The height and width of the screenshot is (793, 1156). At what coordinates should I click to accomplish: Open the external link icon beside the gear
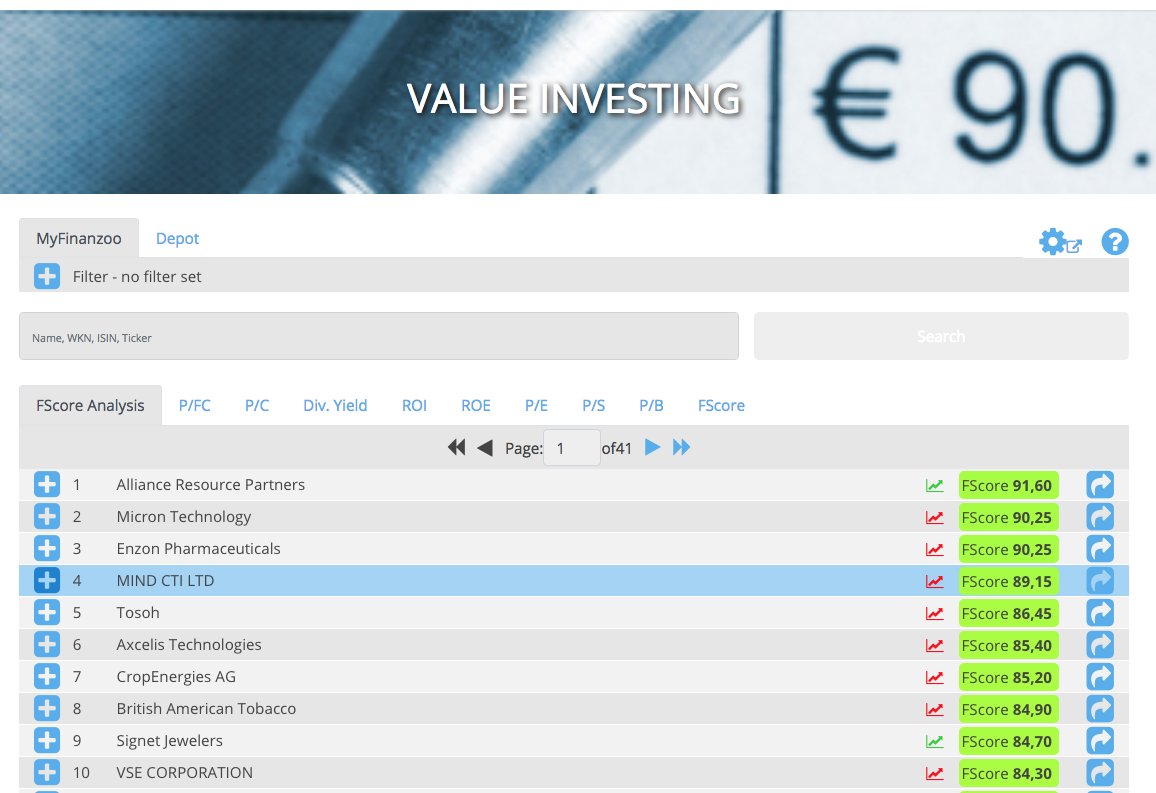(1075, 246)
